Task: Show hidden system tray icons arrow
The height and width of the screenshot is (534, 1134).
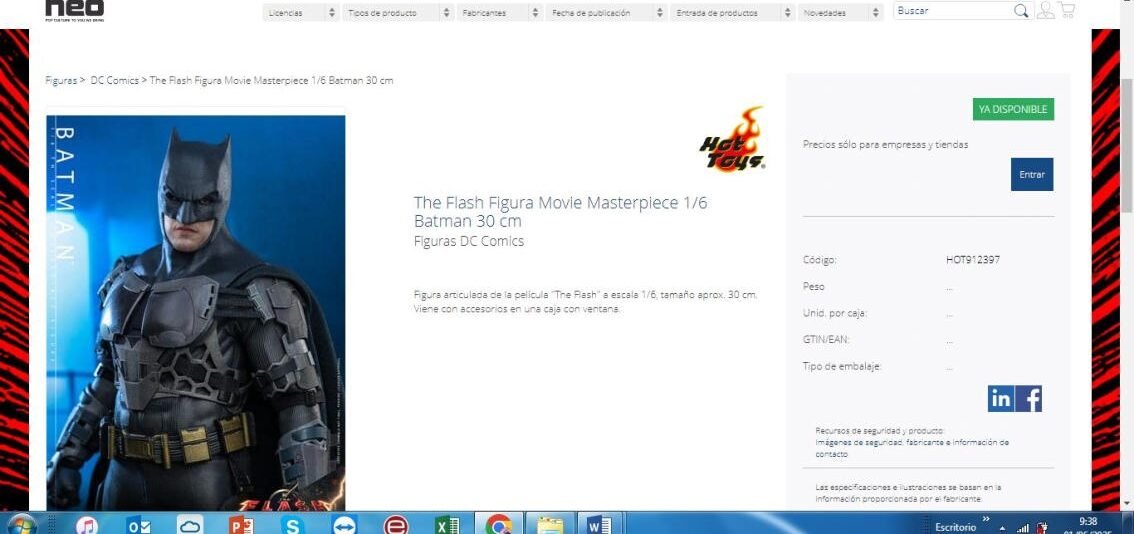Action: pyautogui.click(x=1002, y=527)
